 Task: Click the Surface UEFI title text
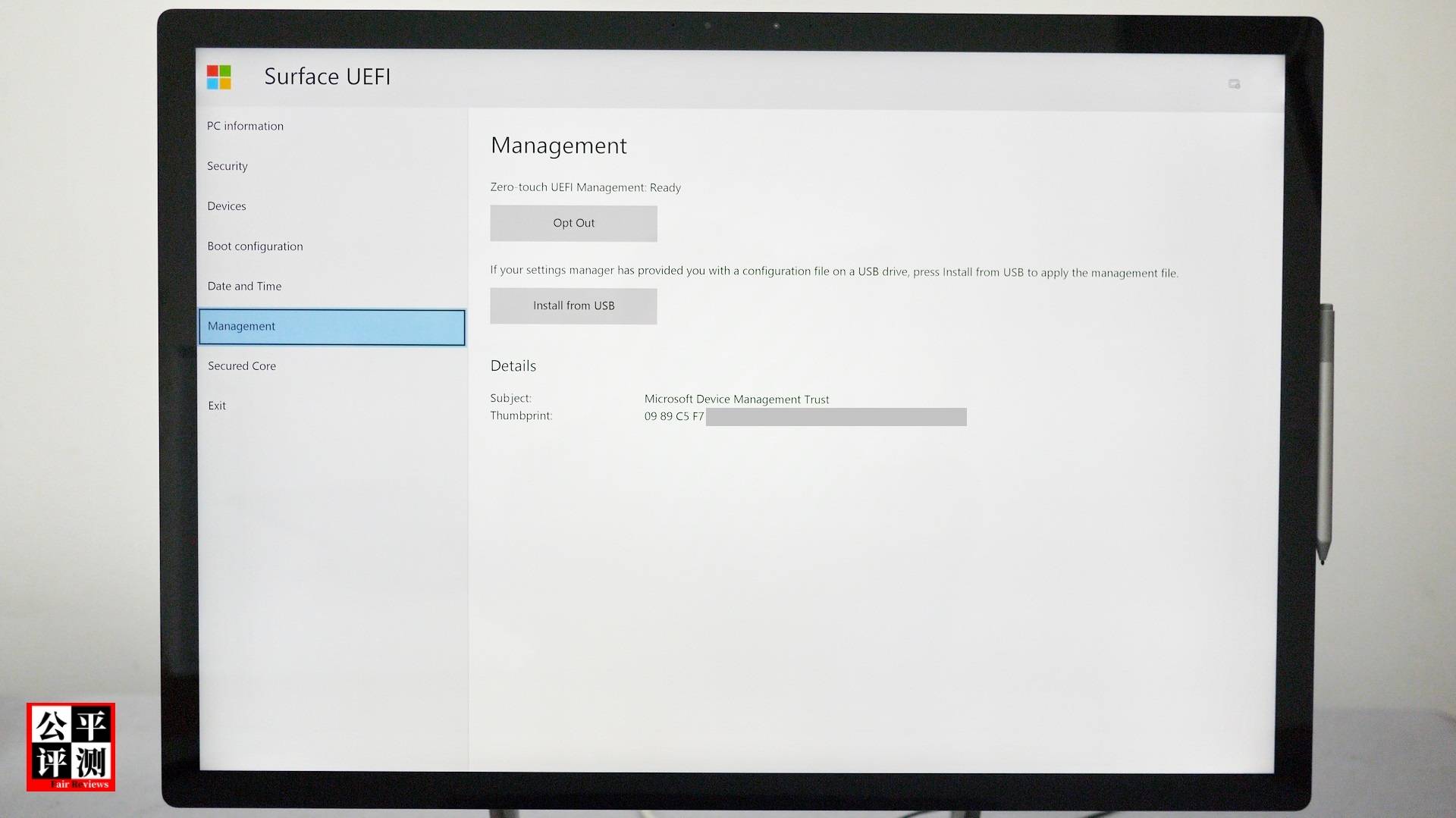pyautogui.click(x=328, y=77)
